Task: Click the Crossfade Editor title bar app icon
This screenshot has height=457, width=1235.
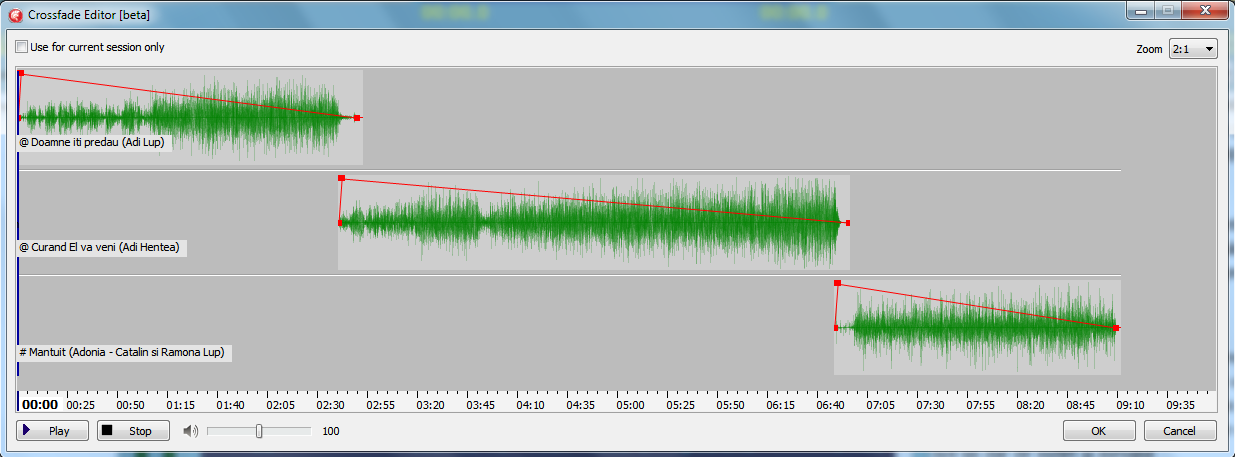Action: point(15,16)
